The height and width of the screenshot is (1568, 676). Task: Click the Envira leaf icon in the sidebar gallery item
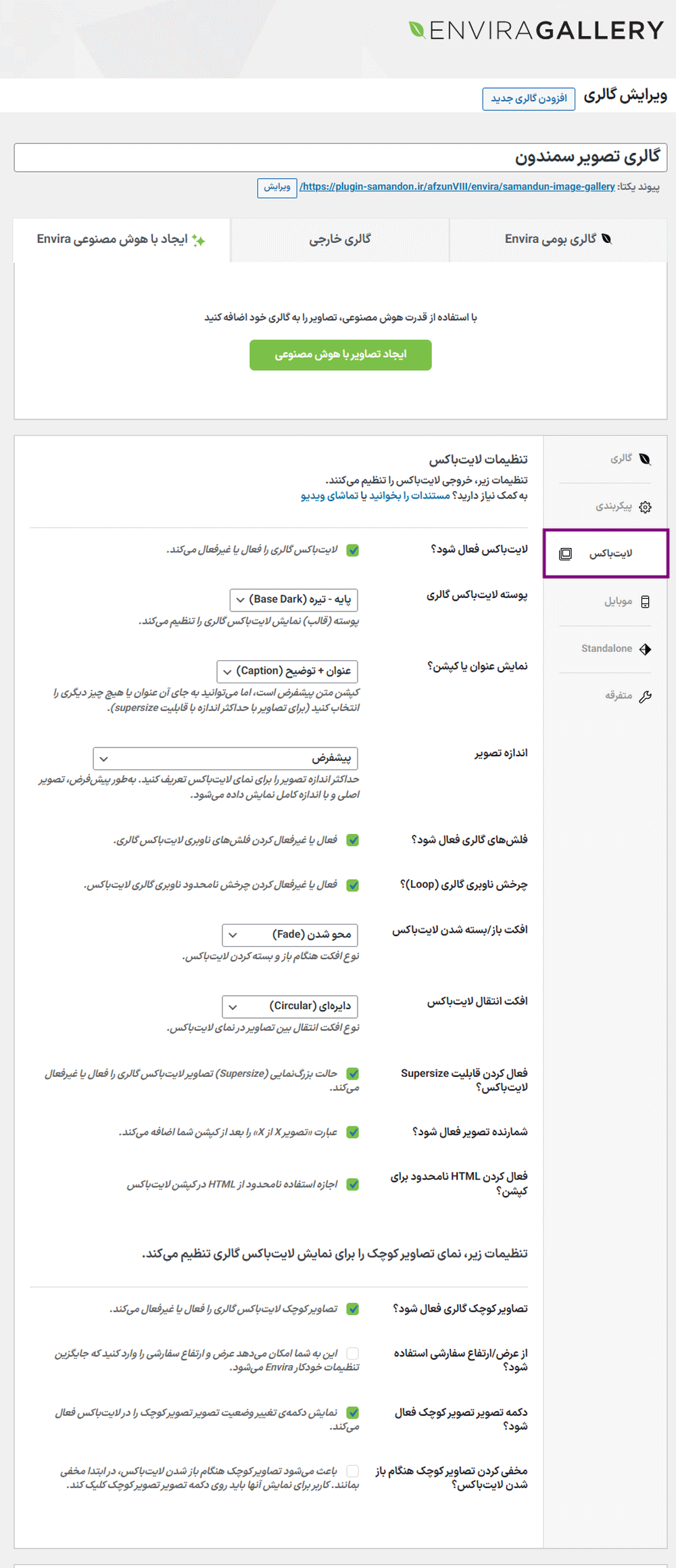click(x=645, y=459)
